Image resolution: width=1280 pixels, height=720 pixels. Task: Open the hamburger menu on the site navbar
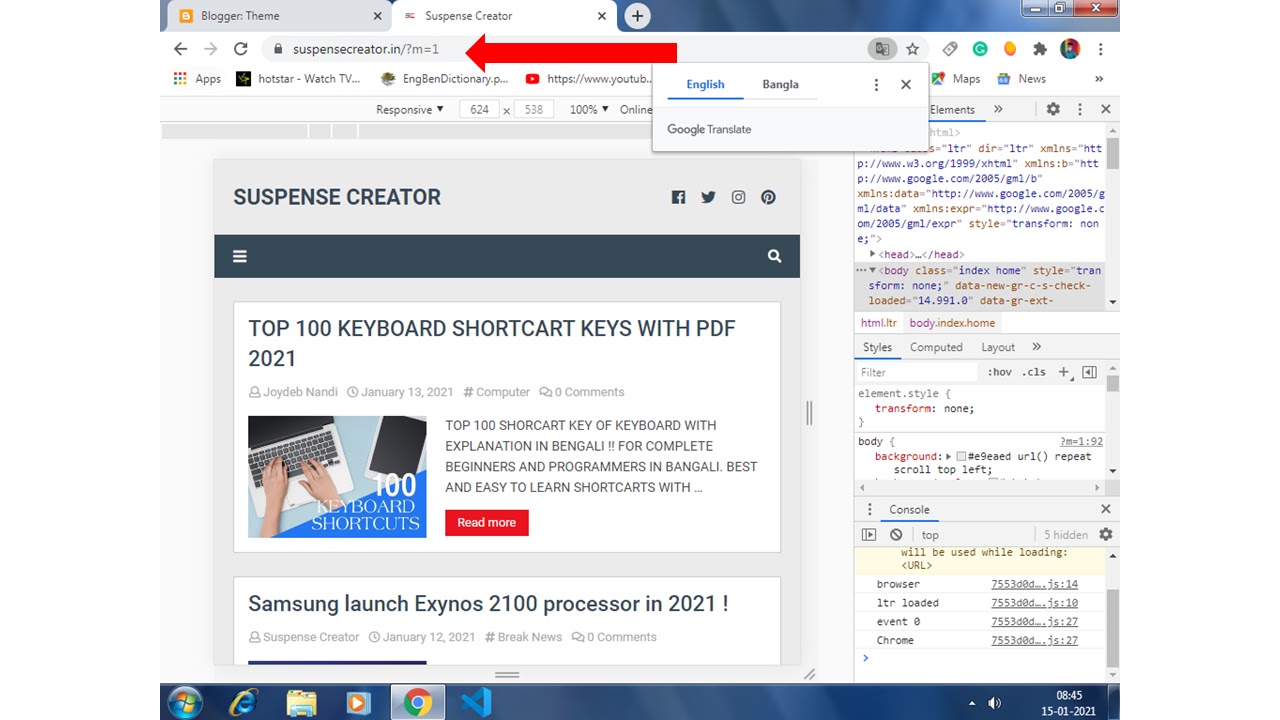pyautogui.click(x=240, y=256)
